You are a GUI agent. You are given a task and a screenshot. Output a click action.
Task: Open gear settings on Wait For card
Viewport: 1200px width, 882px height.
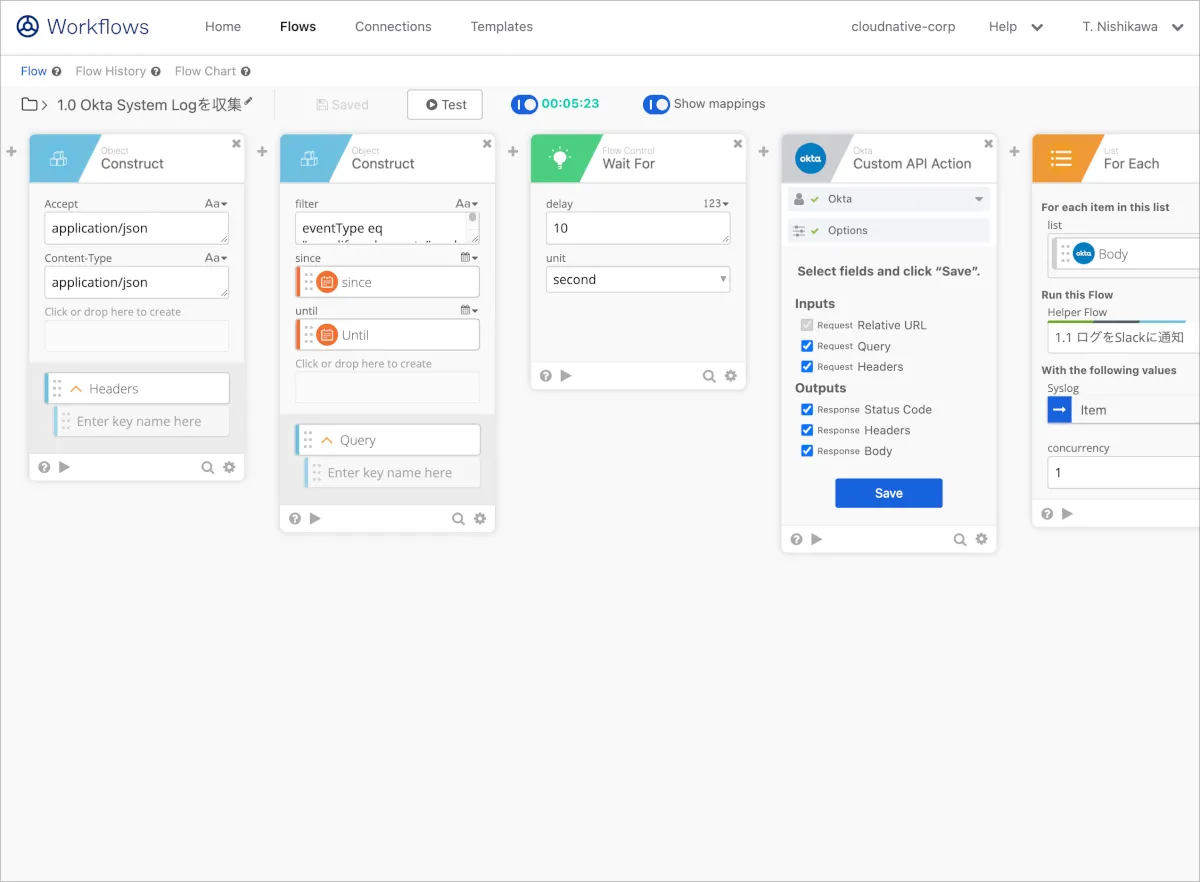click(x=731, y=376)
